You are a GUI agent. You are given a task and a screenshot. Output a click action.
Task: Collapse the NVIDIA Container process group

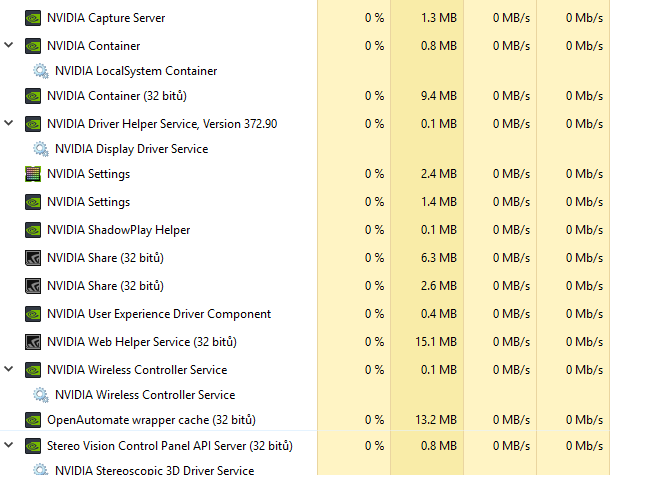point(9,46)
